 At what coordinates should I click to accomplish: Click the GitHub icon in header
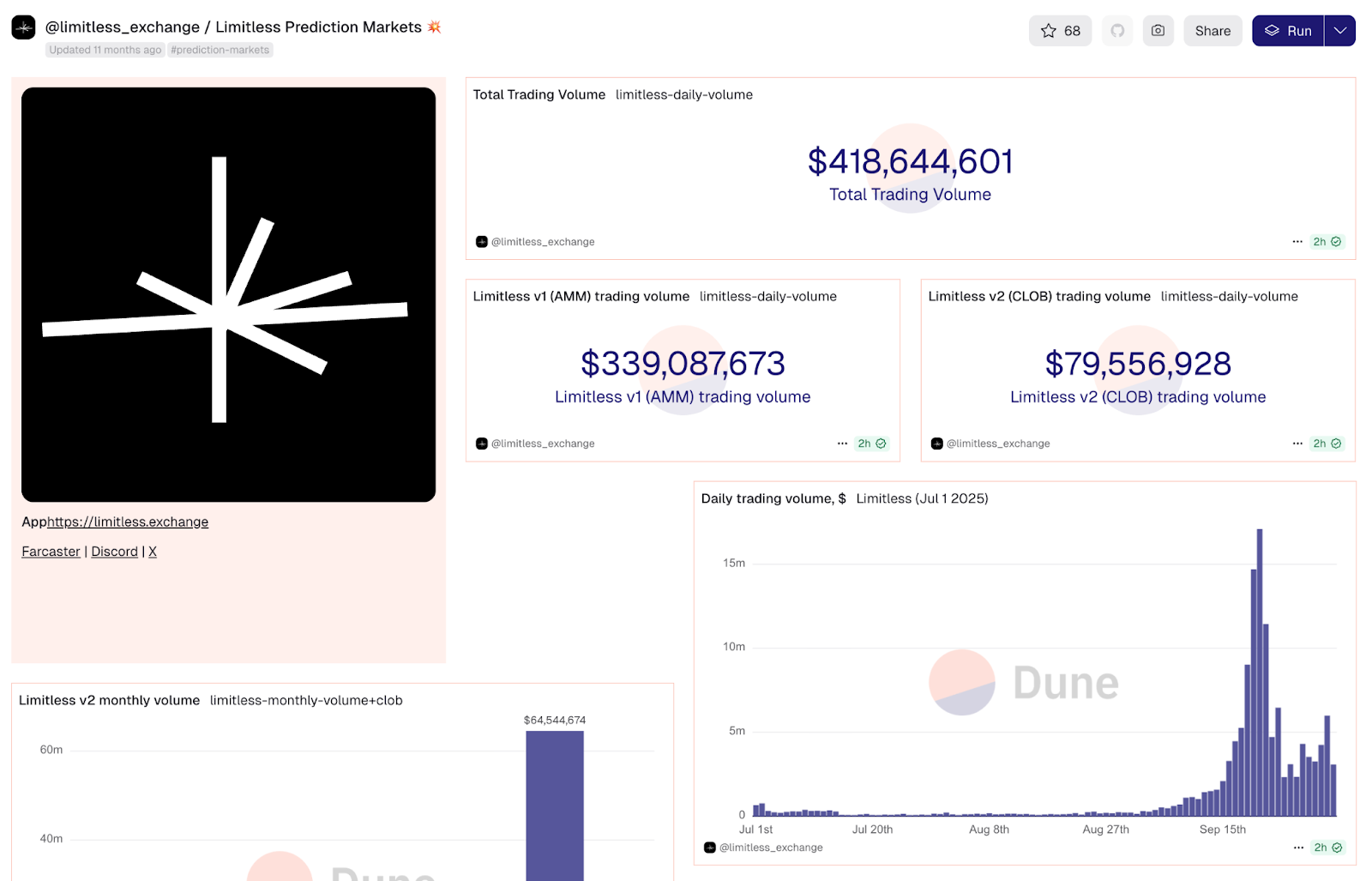pyautogui.click(x=1117, y=31)
